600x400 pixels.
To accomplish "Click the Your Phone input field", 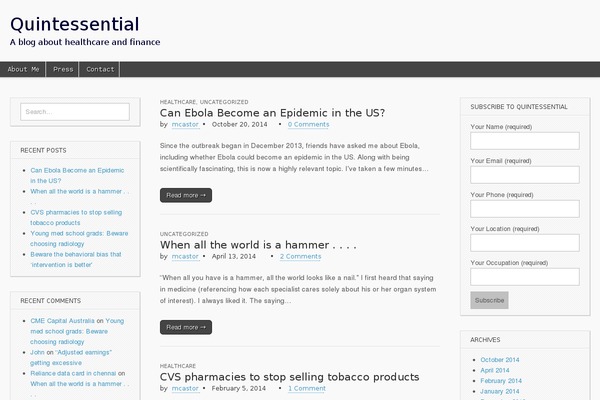I will click(525, 209).
